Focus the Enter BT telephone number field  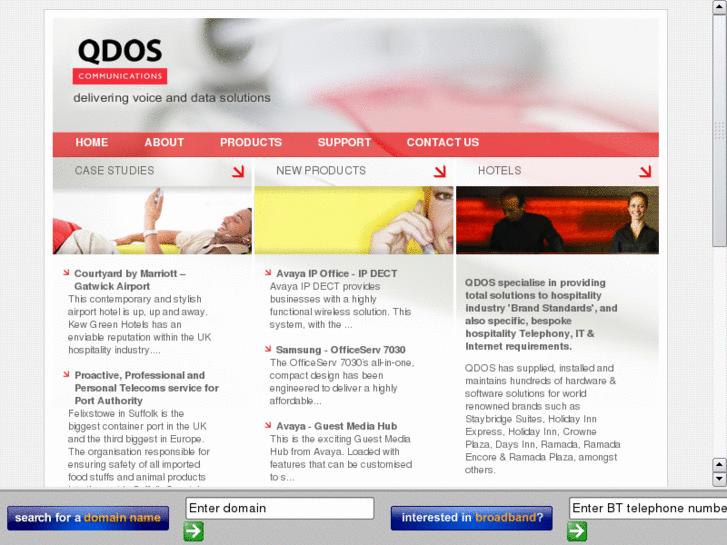pos(648,508)
